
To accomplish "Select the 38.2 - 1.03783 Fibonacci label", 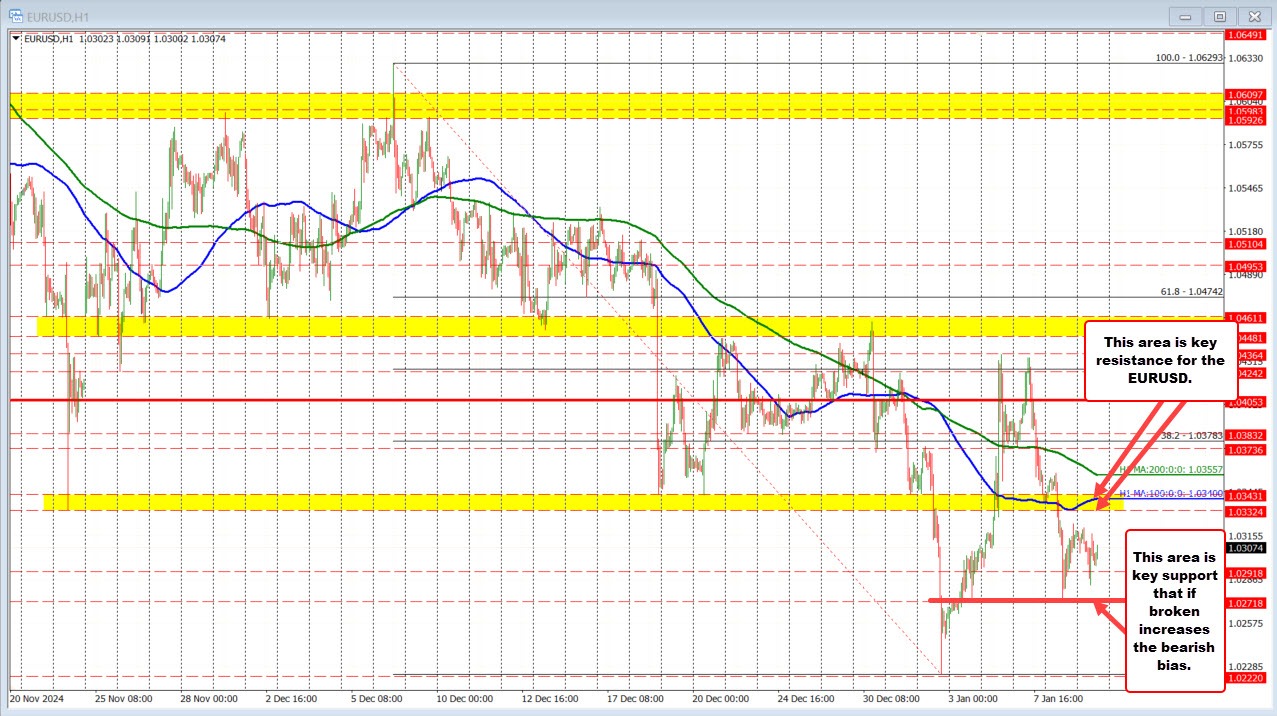I will click(1192, 435).
